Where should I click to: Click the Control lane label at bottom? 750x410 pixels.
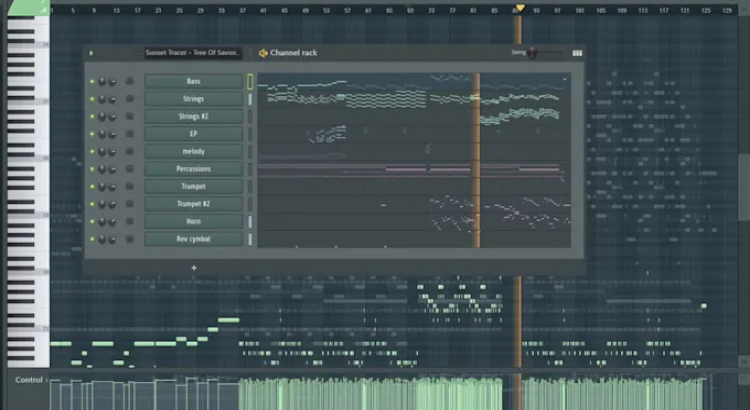tap(29, 380)
